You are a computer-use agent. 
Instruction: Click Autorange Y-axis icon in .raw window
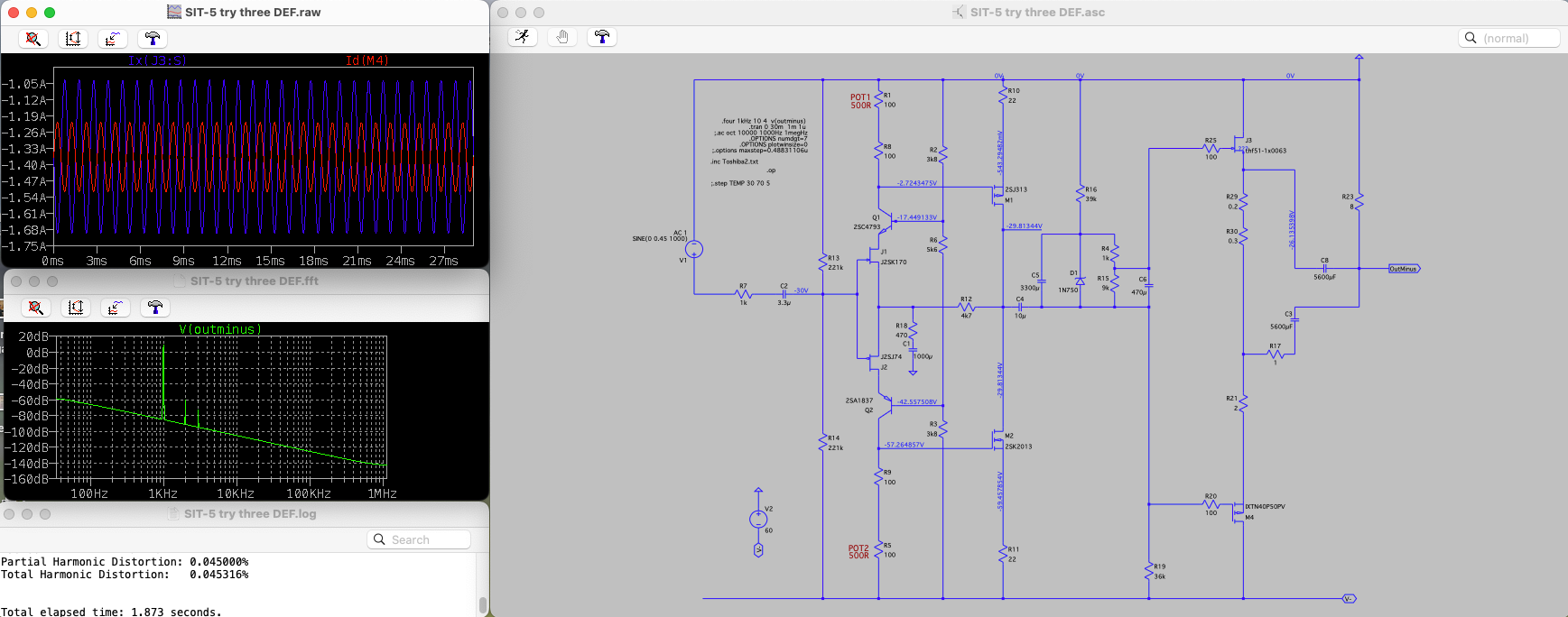[73, 39]
